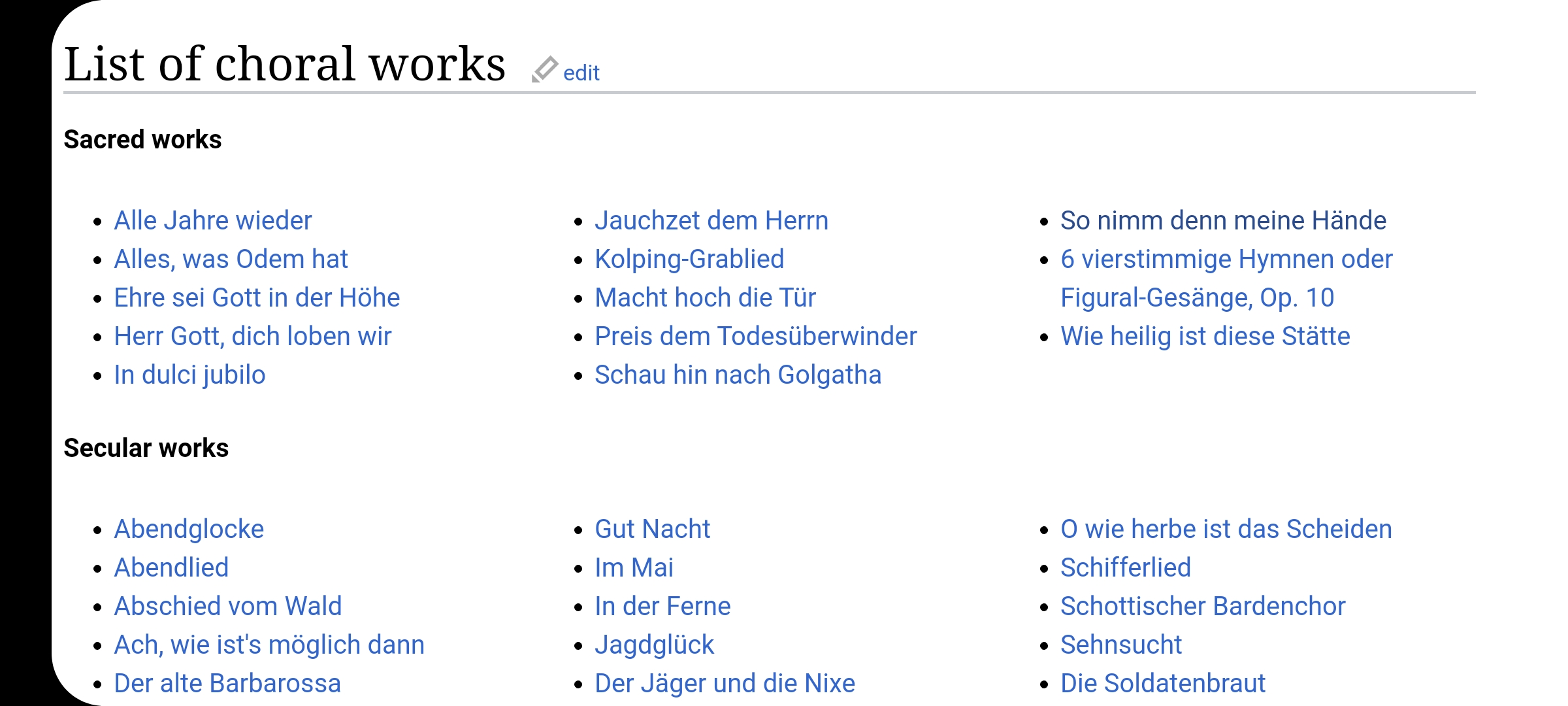Select the Kolping-Grablied link
Viewport: 1568px width, 706px height.
689,260
